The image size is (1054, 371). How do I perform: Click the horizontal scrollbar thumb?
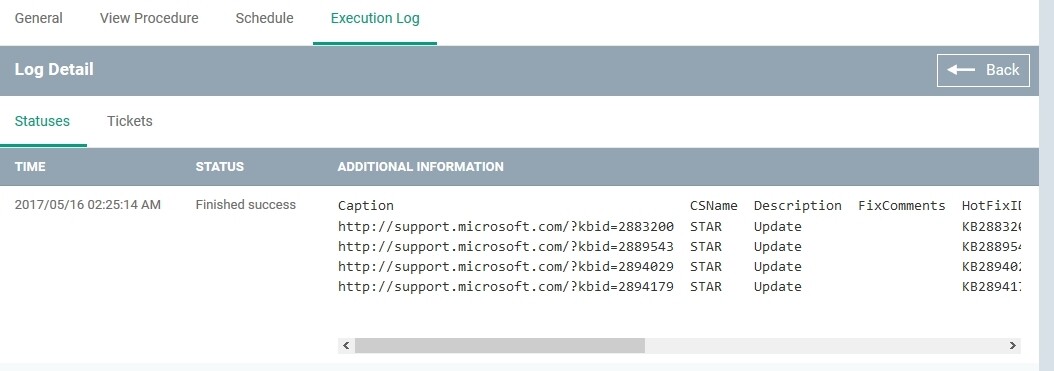pos(499,345)
